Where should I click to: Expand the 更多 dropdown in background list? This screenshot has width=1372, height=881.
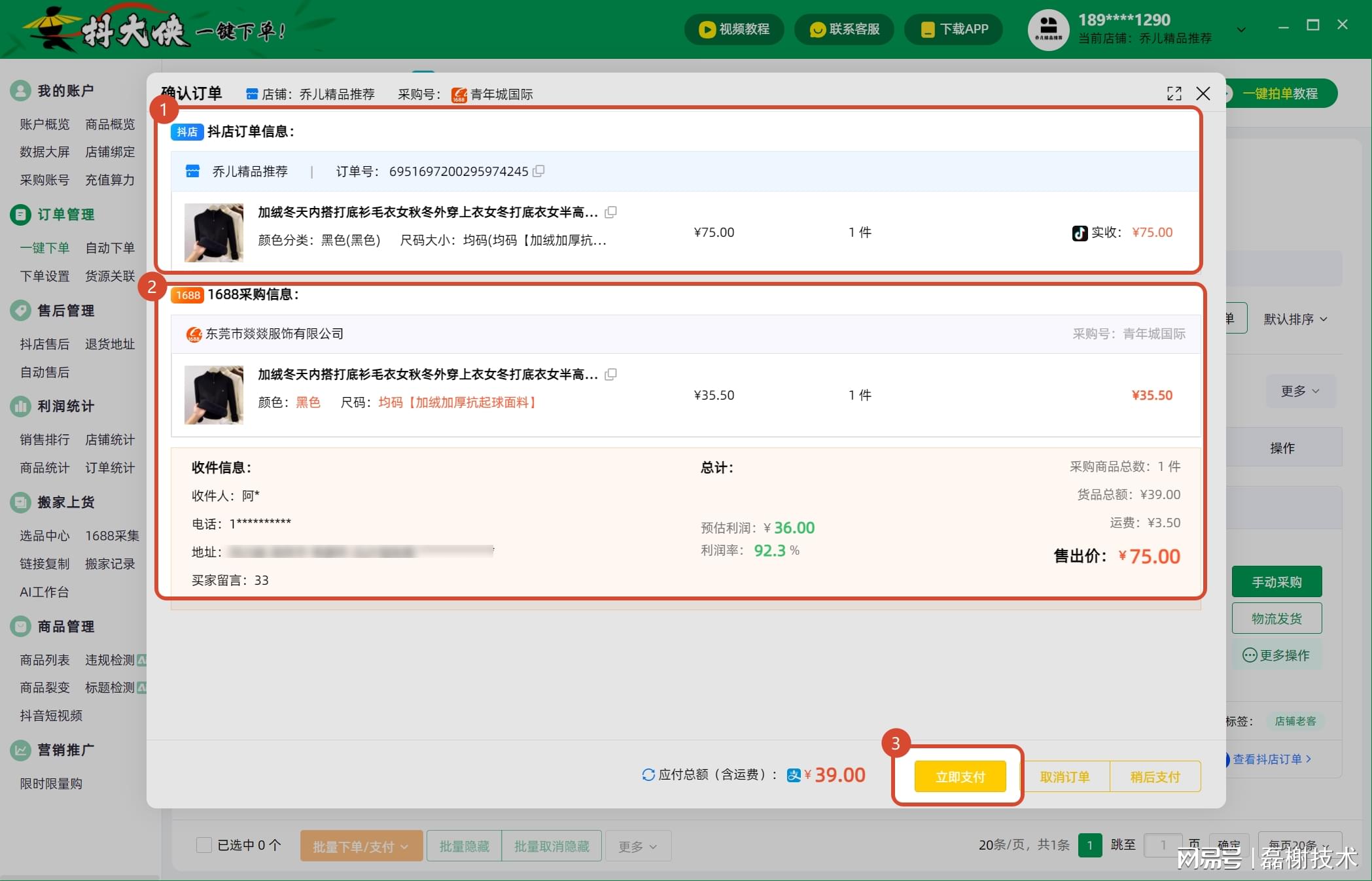1299,391
